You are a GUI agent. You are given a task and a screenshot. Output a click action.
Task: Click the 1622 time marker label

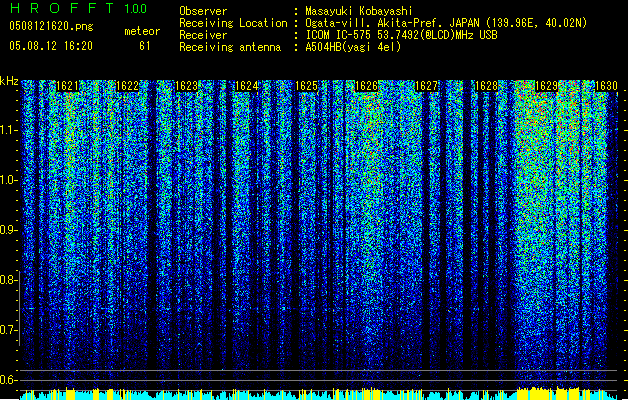(127, 86)
